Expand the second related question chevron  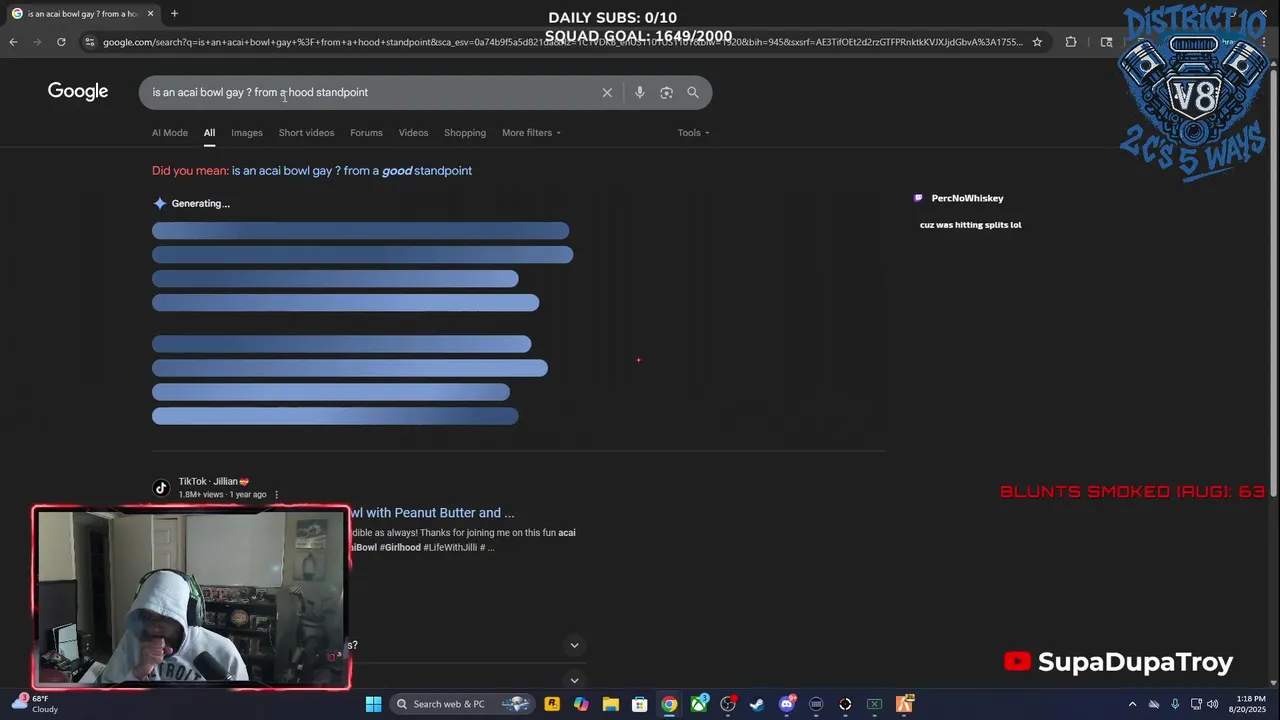pos(574,680)
